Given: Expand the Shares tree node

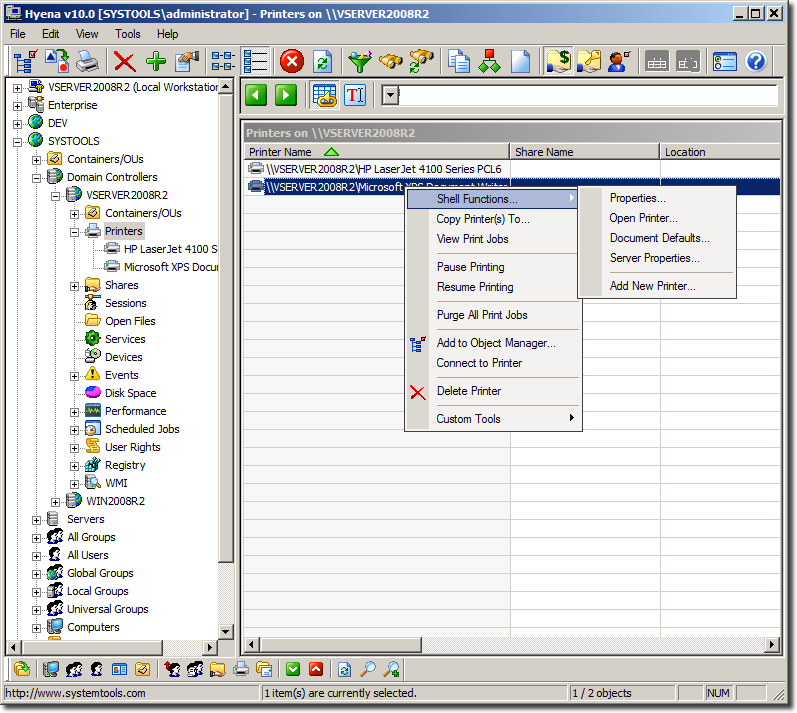Looking at the screenshot, I should (75, 286).
